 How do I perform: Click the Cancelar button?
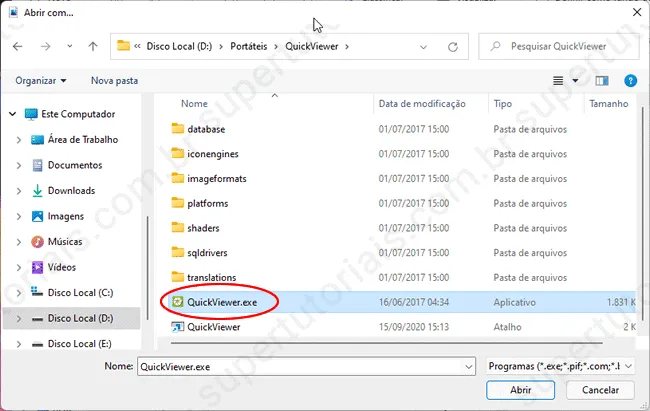[600, 390]
